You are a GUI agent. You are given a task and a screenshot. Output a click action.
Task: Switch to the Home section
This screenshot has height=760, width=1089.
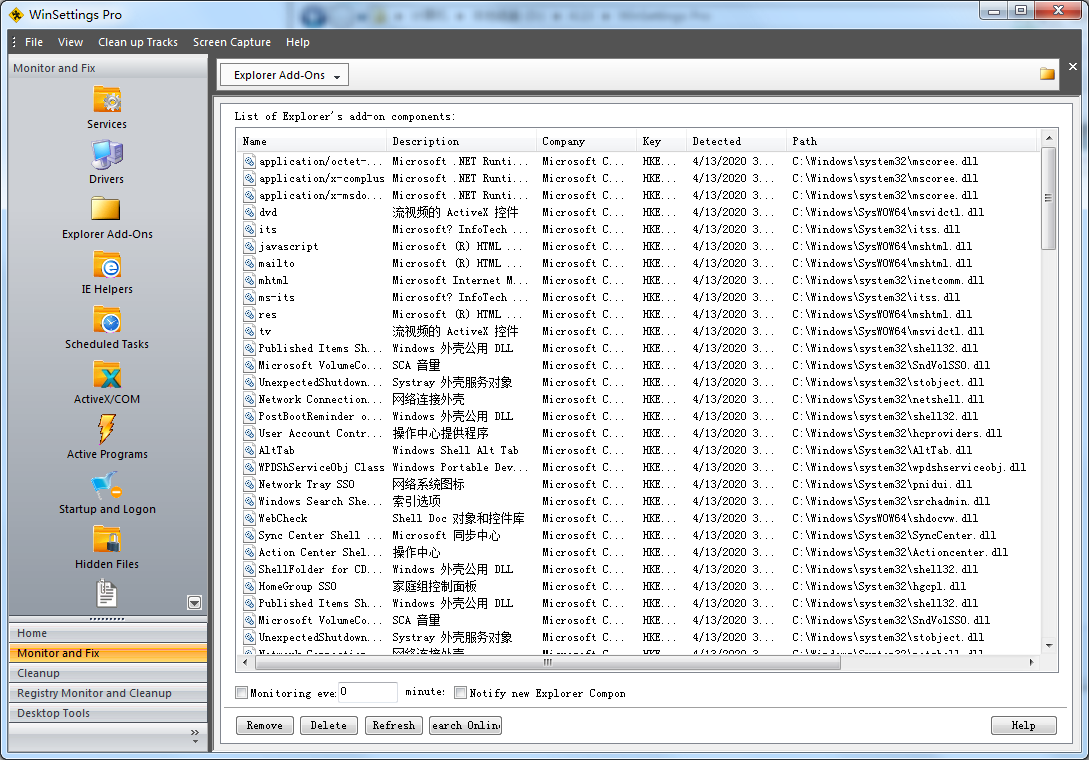108,633
